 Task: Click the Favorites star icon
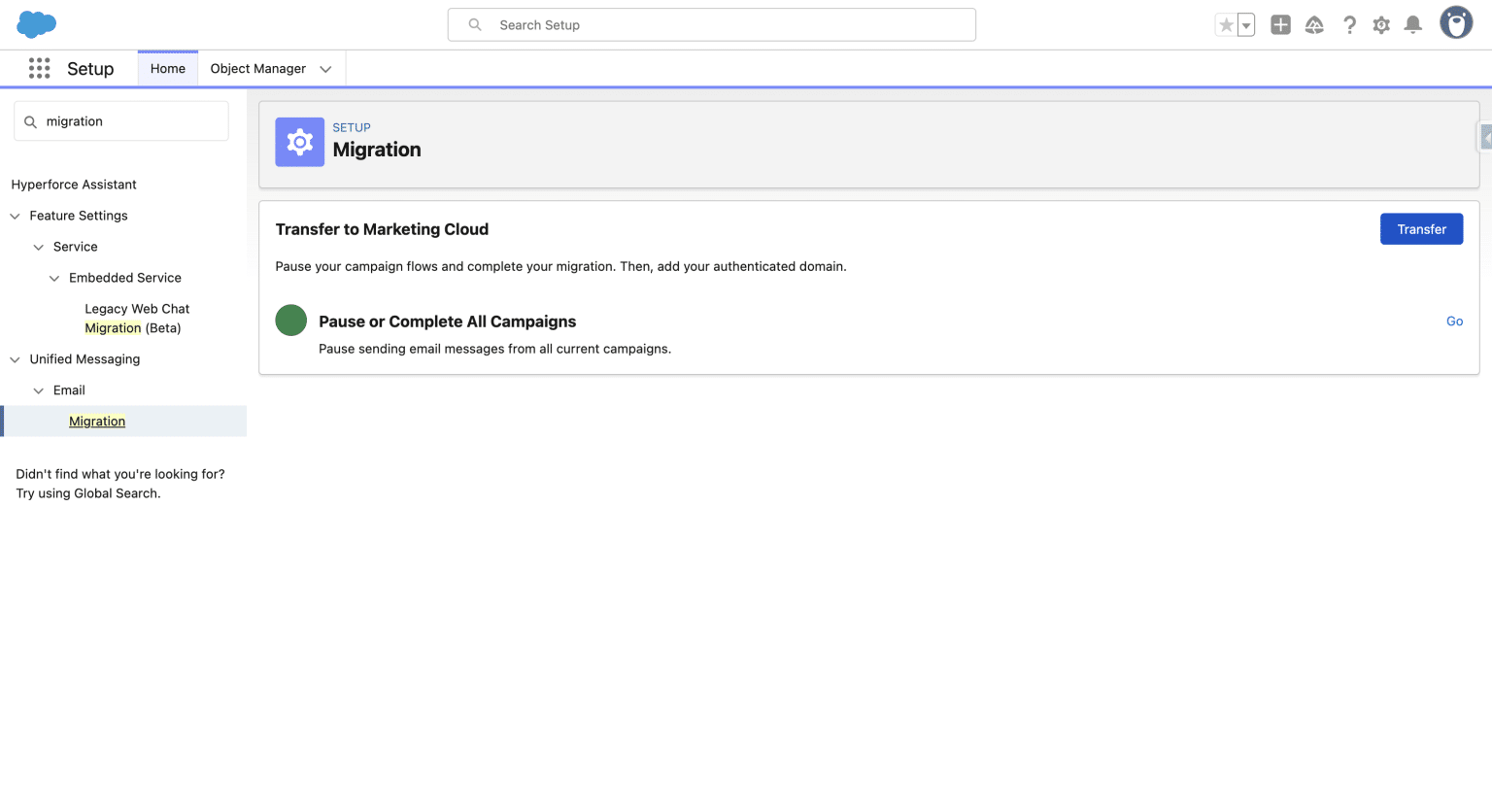(x=1226, y=25)
